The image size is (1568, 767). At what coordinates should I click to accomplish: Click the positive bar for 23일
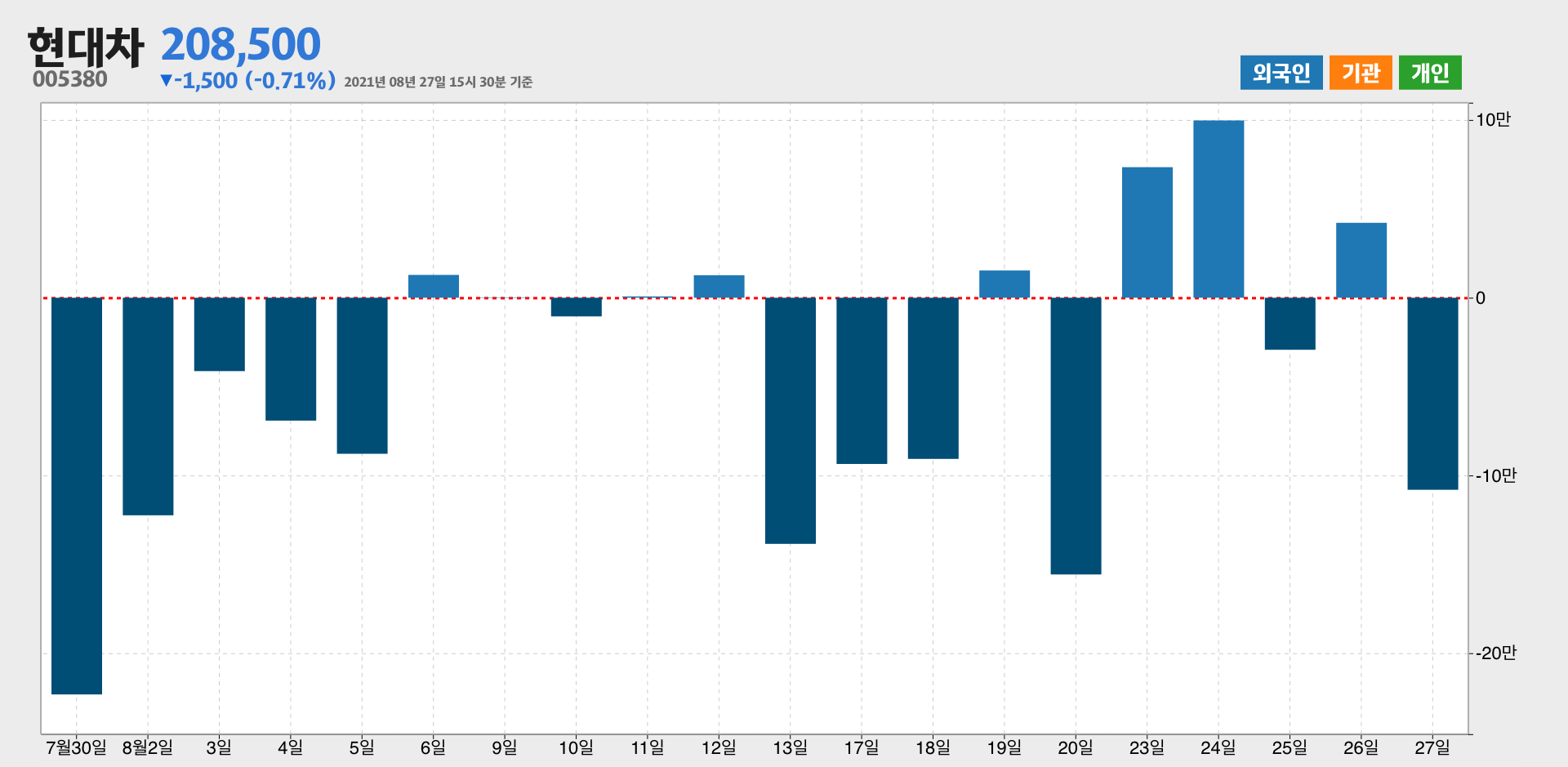[1147, 233]
